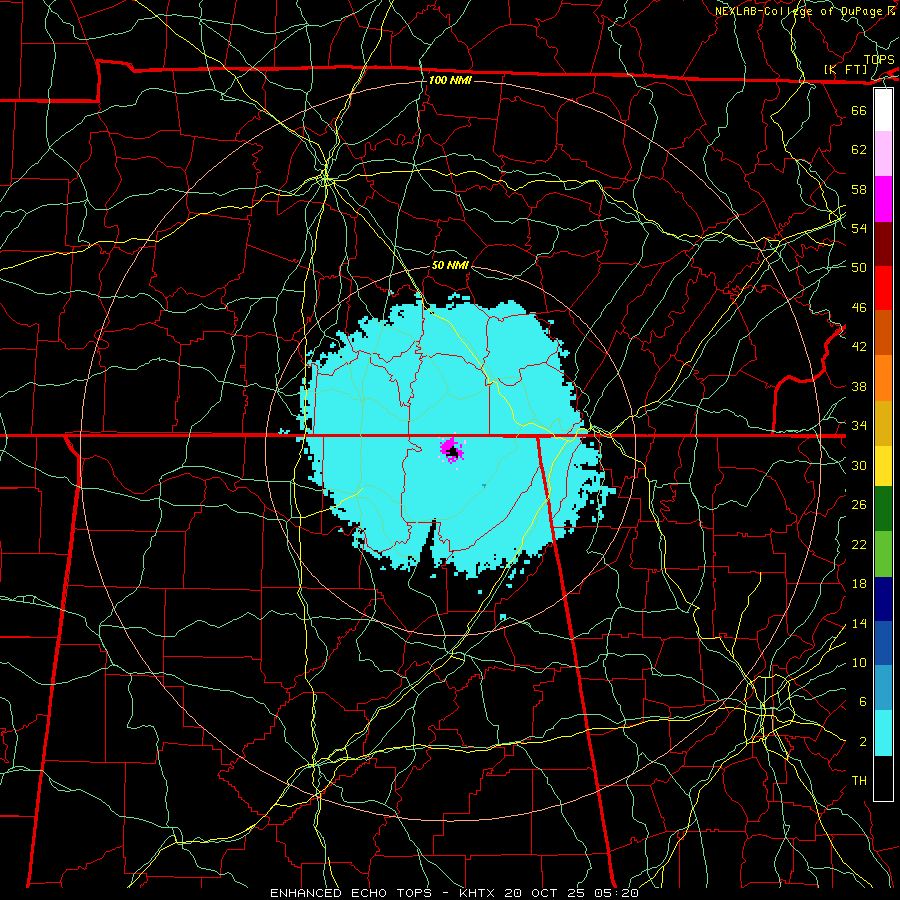Click the '26' legend value

(859, 505)
